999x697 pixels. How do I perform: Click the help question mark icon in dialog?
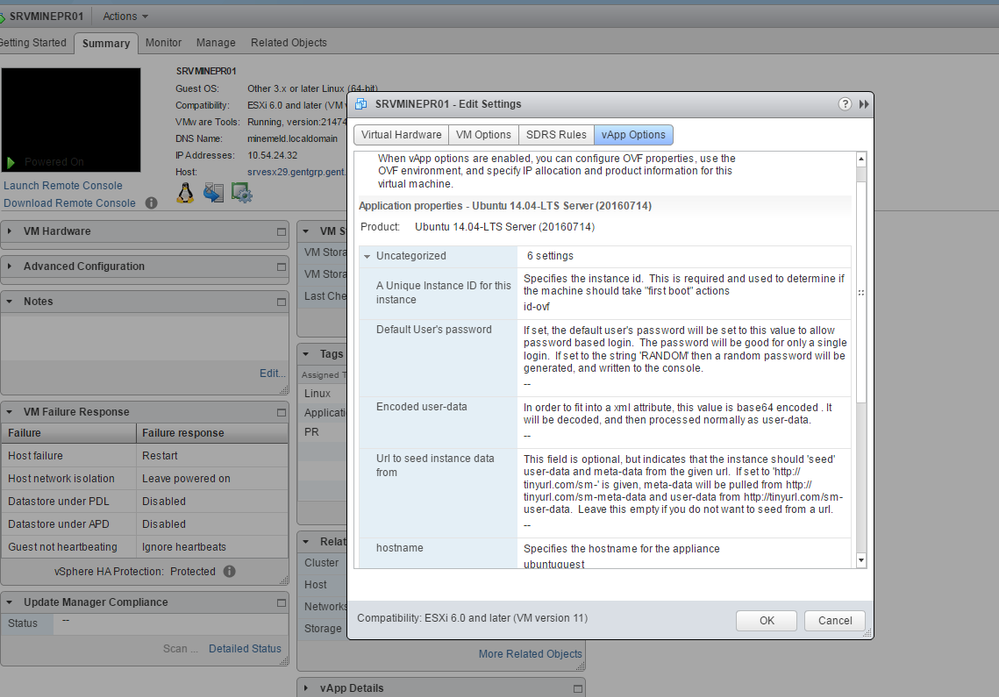coord(845,104)
